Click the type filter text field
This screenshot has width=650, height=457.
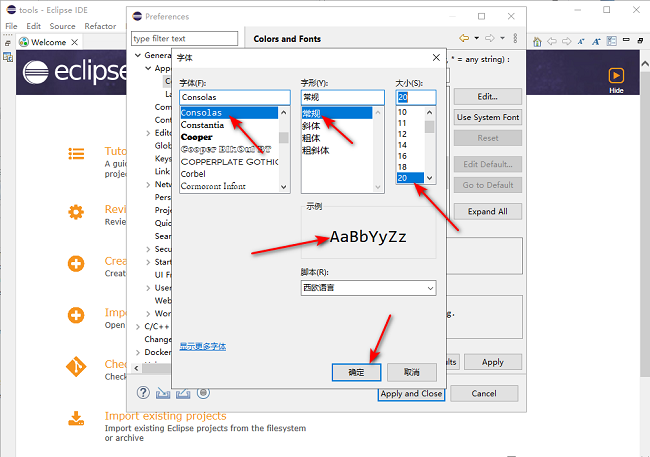(184, 39)
